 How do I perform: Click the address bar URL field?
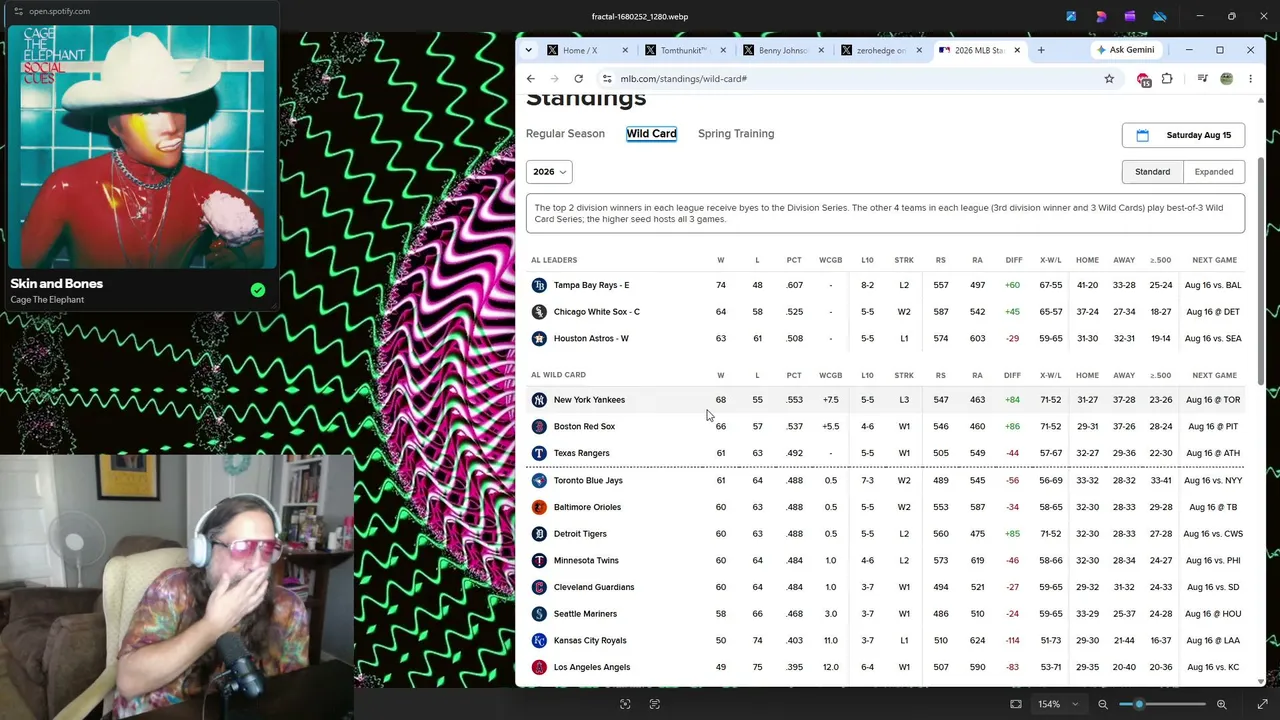click(x=850, y=79)
